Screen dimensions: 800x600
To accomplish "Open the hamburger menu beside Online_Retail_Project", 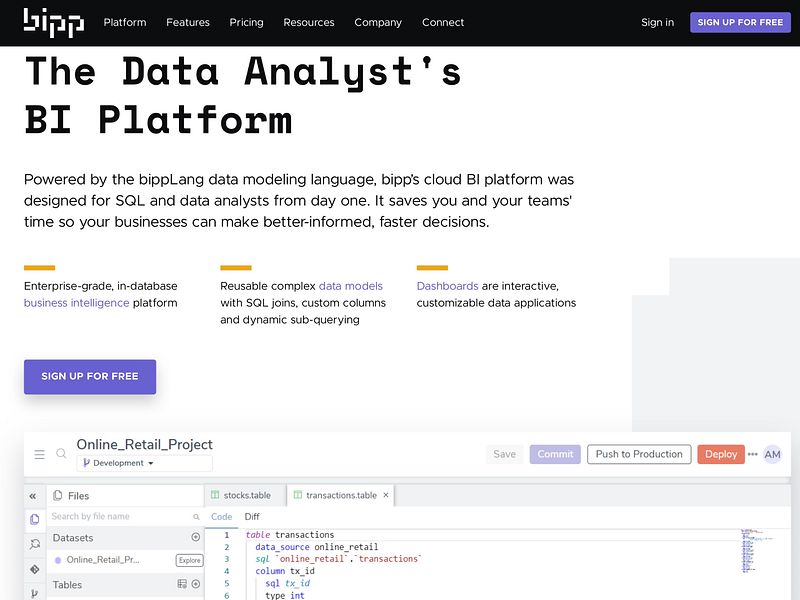I will pyautogui.click(x=39, y=454).
